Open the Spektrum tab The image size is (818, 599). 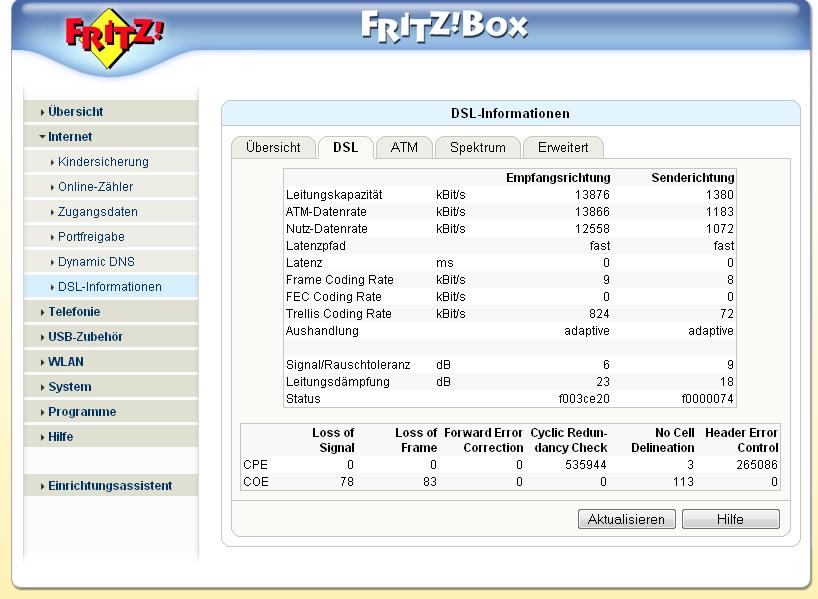(478, 148)
